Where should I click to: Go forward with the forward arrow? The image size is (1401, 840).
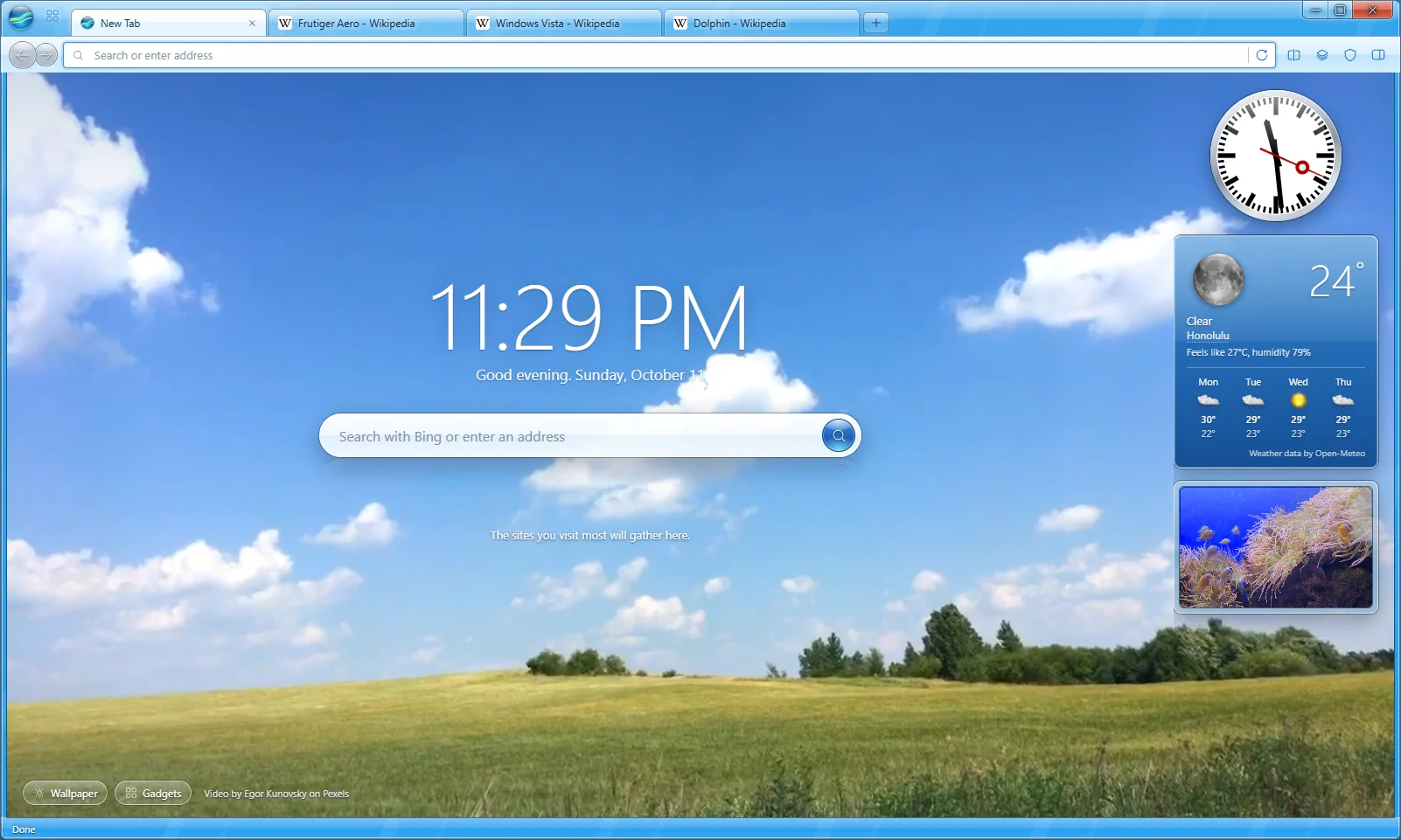pos(46,55)
